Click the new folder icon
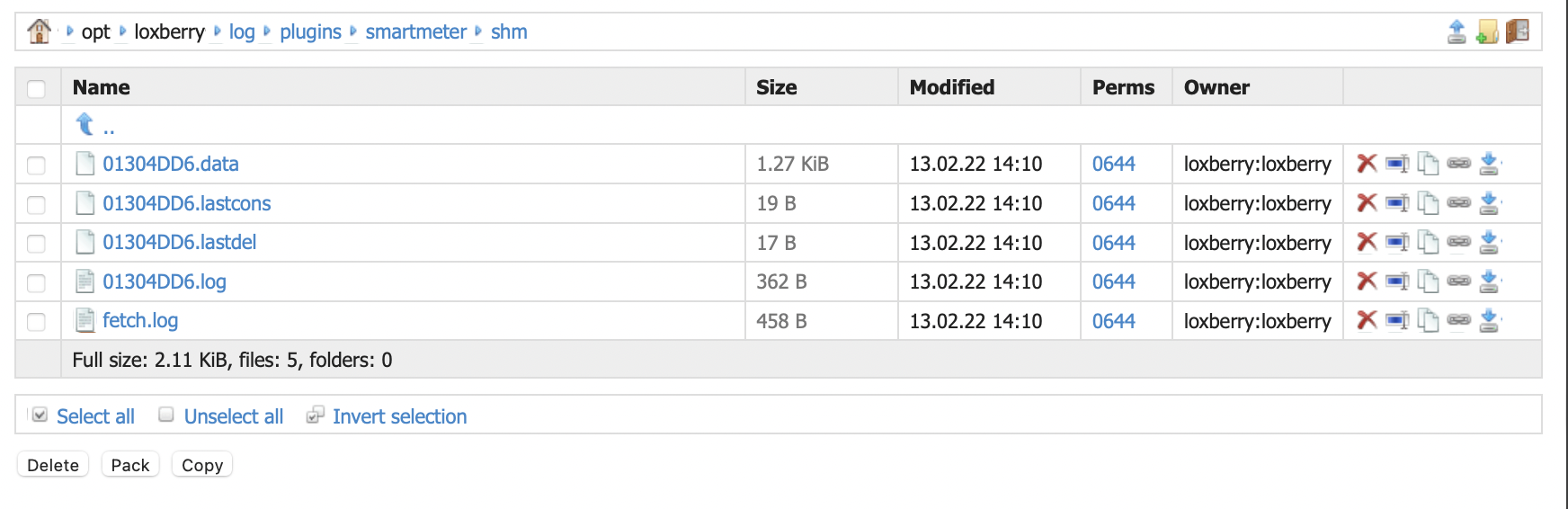 [1487, 32]
